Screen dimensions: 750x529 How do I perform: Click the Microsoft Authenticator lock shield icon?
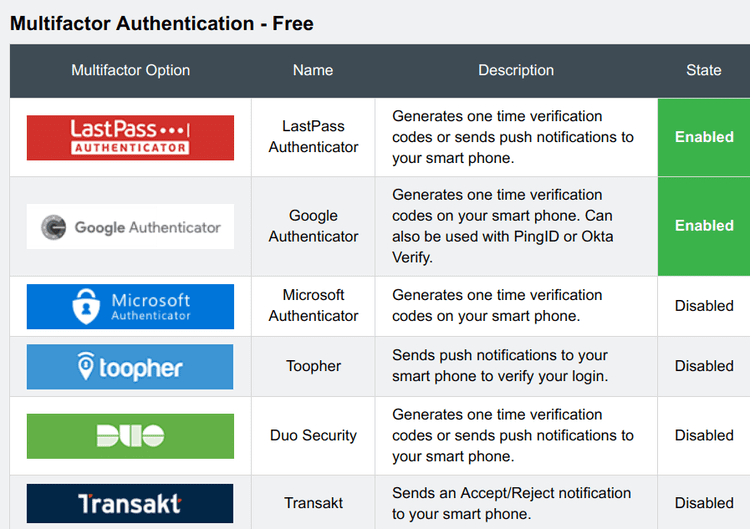pyautogui.click(x=86, y=306)
